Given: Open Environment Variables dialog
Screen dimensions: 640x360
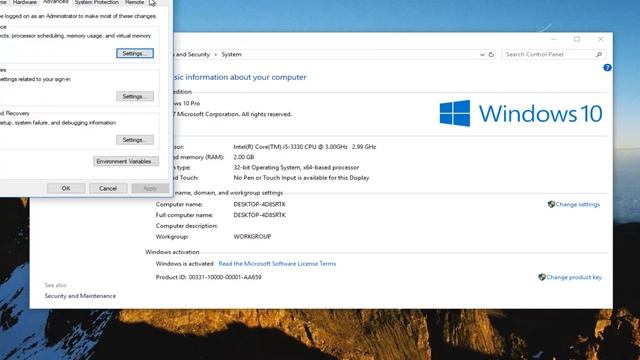Looking at the screenshot, I should pyautogui.click(x=126, y=161).
